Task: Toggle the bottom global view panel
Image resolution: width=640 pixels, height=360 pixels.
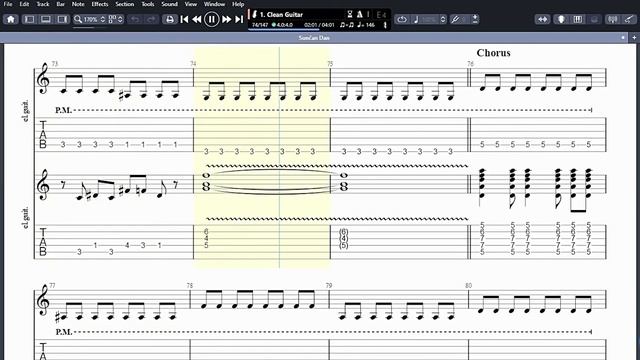Action: 46,19
